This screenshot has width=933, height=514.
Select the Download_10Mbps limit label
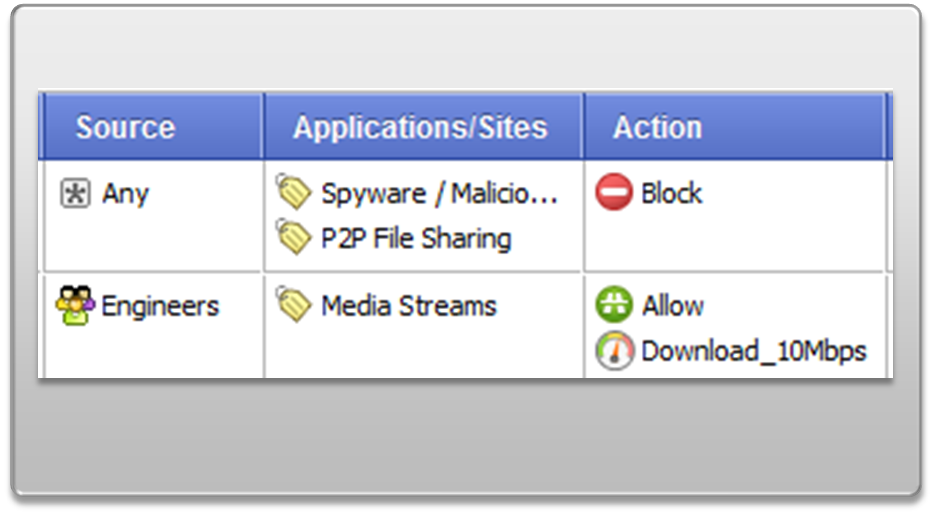tap(753, 351)
